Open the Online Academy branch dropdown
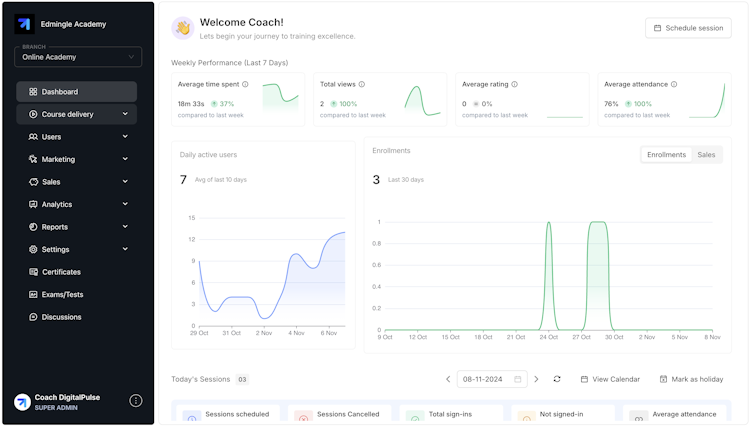Screen dimensions: 750x428 coord(78,57)
